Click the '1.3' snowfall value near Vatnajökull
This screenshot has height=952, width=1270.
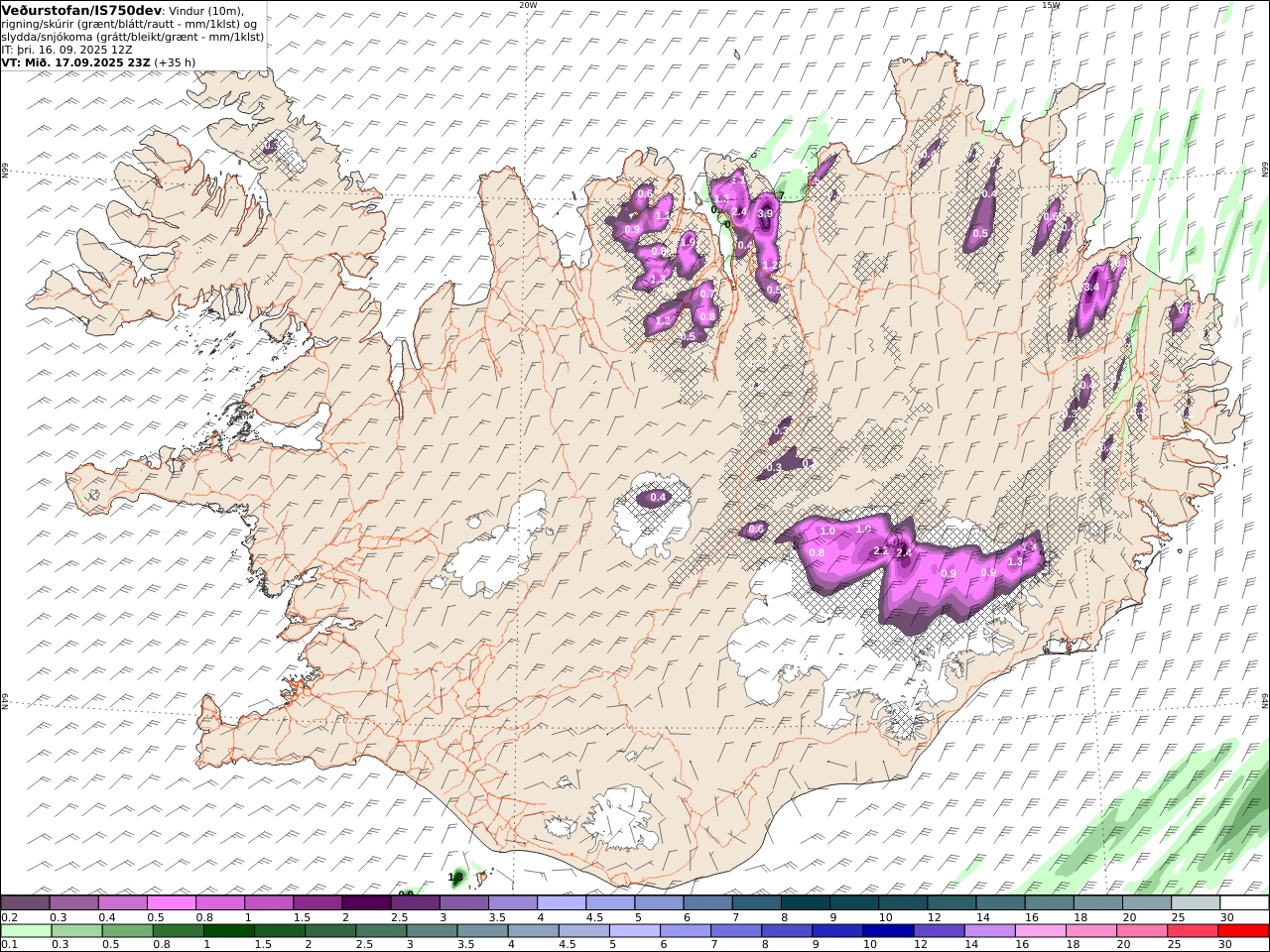[x=1014, y=561]
